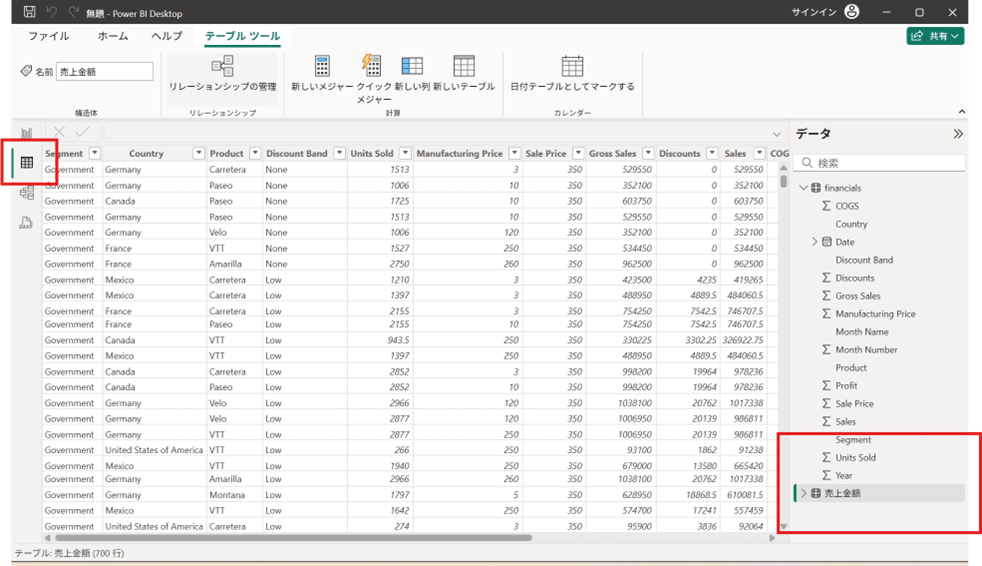Select the Country field in データ pane

point(851,224)
